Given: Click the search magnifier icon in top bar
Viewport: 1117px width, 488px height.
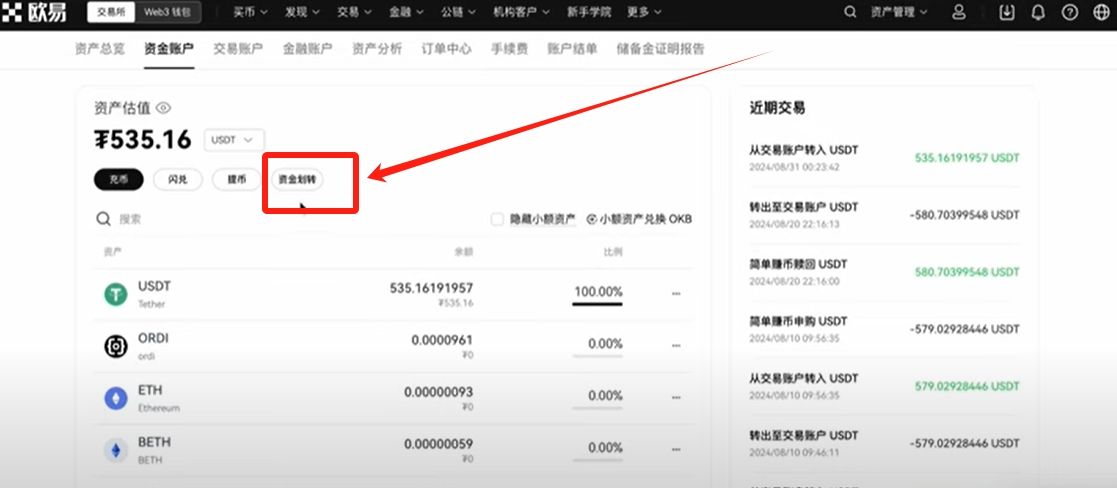Looking at the screenshot, I should click(851, 13).
